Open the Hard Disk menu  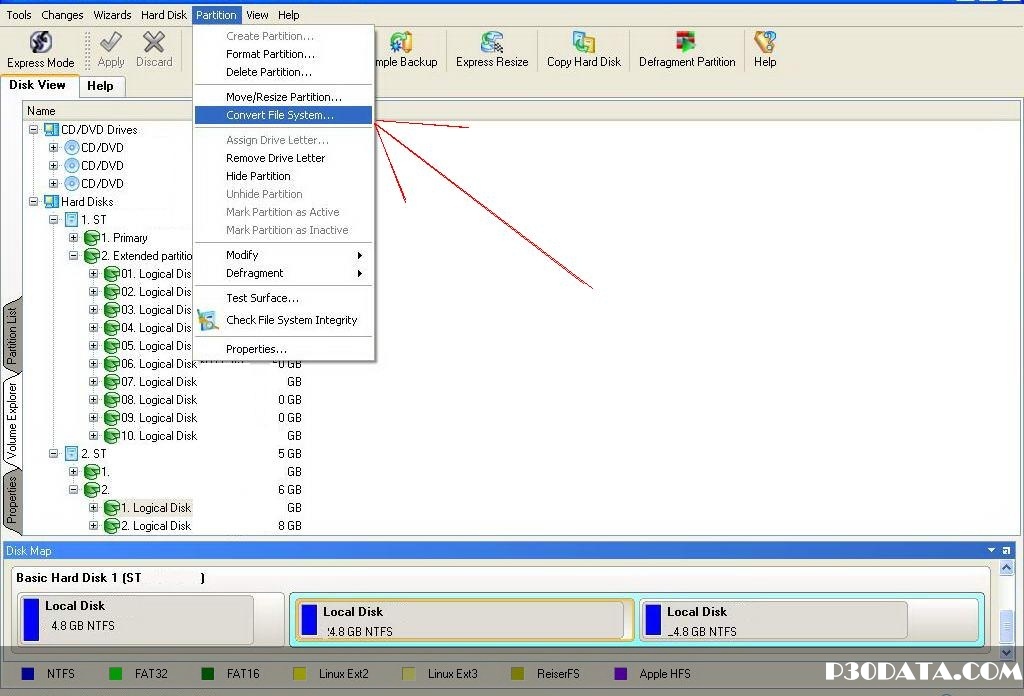coord(163,15)
